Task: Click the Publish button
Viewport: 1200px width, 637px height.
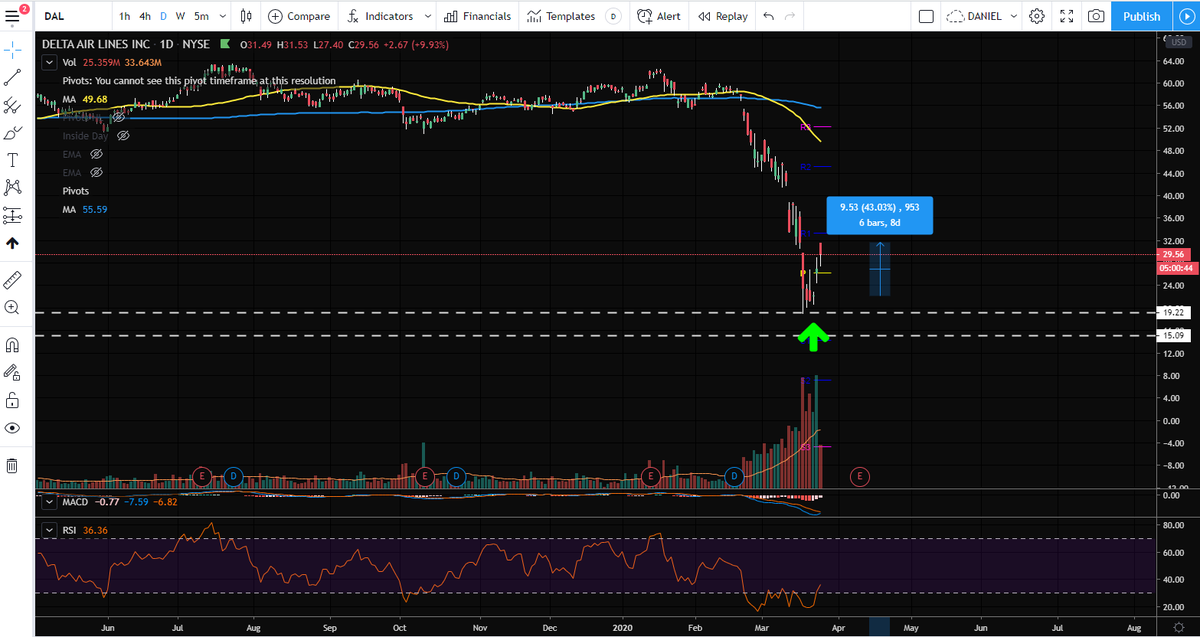Action: click(1141, 16)
